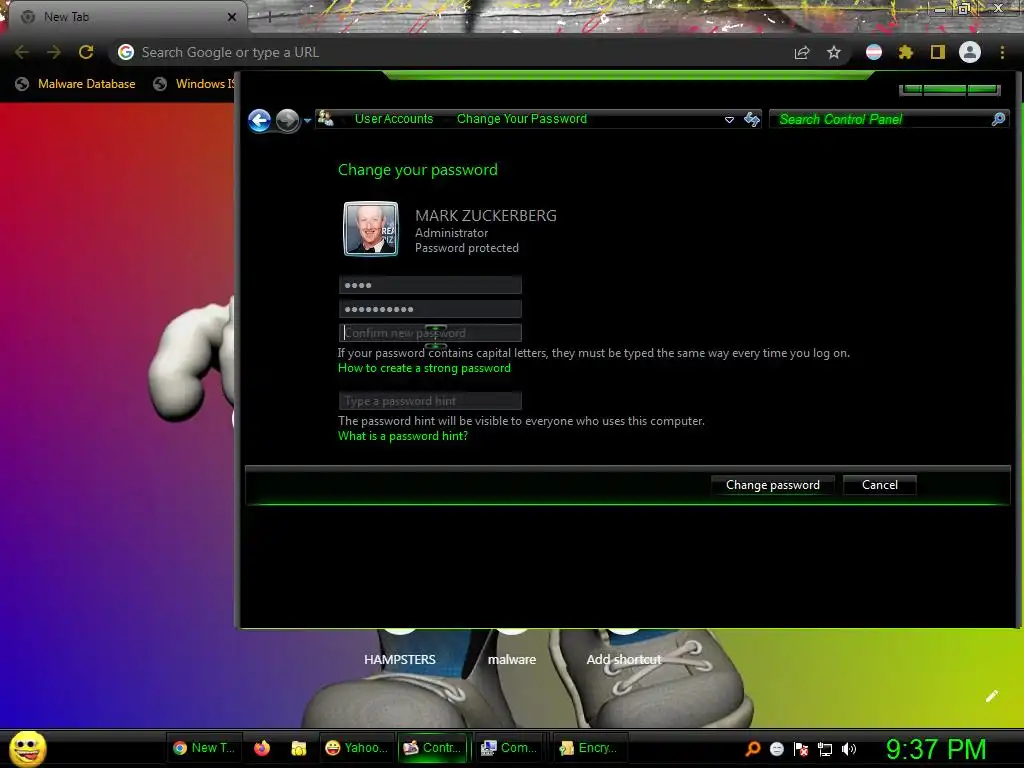Open the Malware Database bookmark

coord(76,84)
